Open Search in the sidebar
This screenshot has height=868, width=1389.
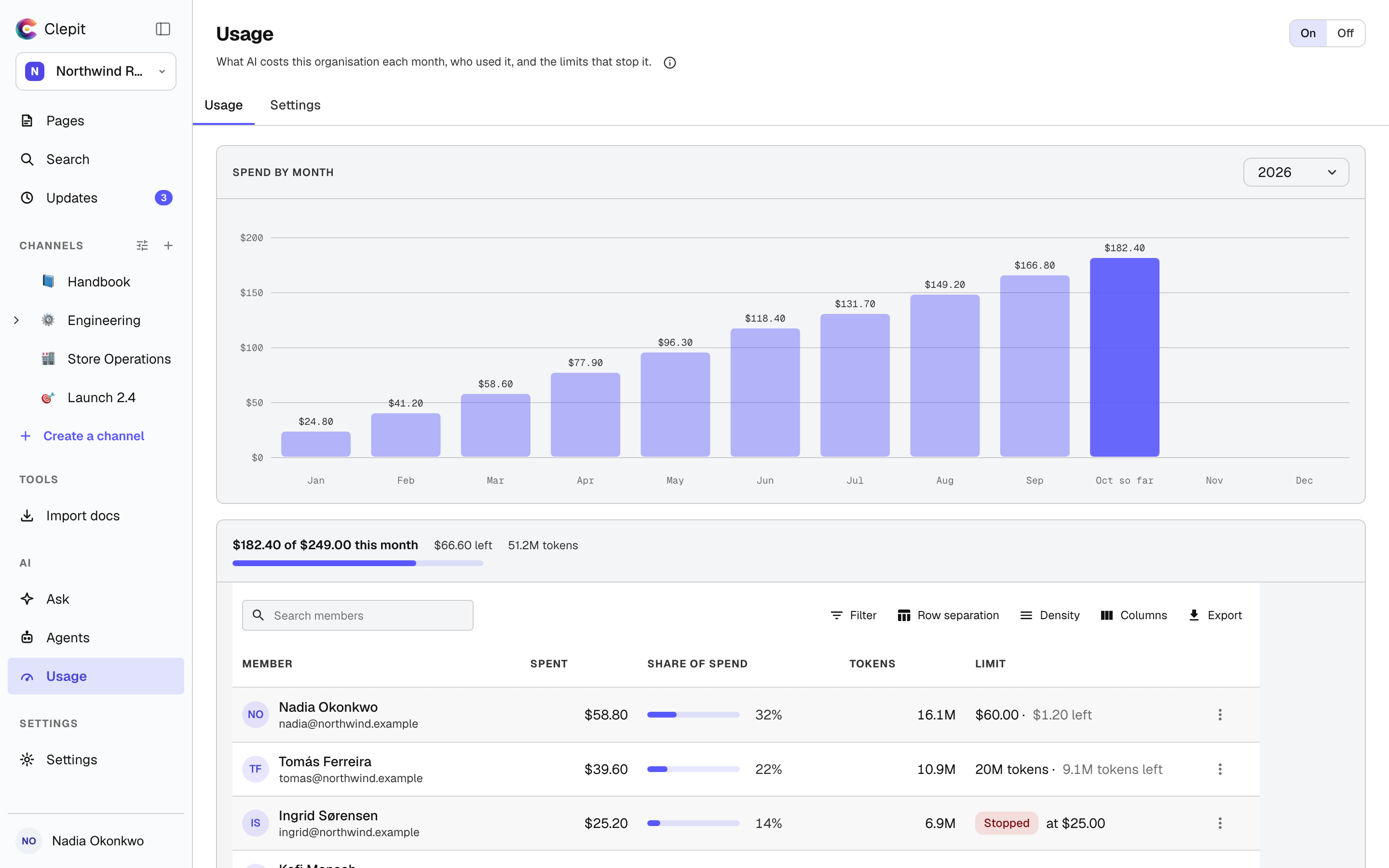(96, 159)
